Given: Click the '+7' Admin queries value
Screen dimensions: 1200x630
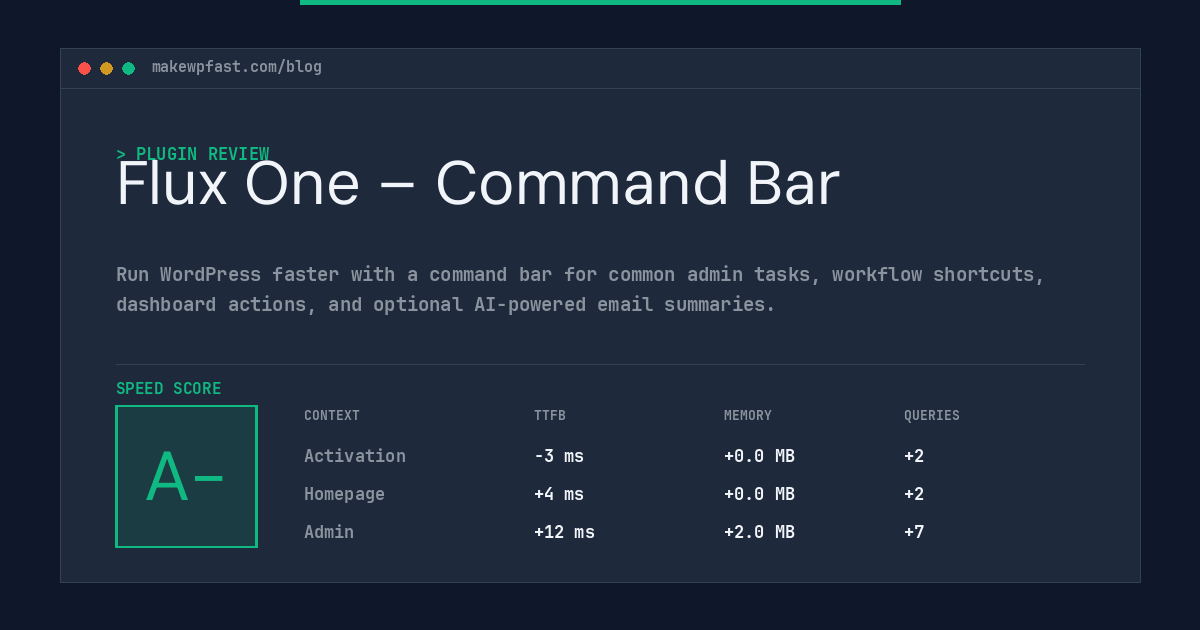Looking at the screenshot, I should point(914,532).
